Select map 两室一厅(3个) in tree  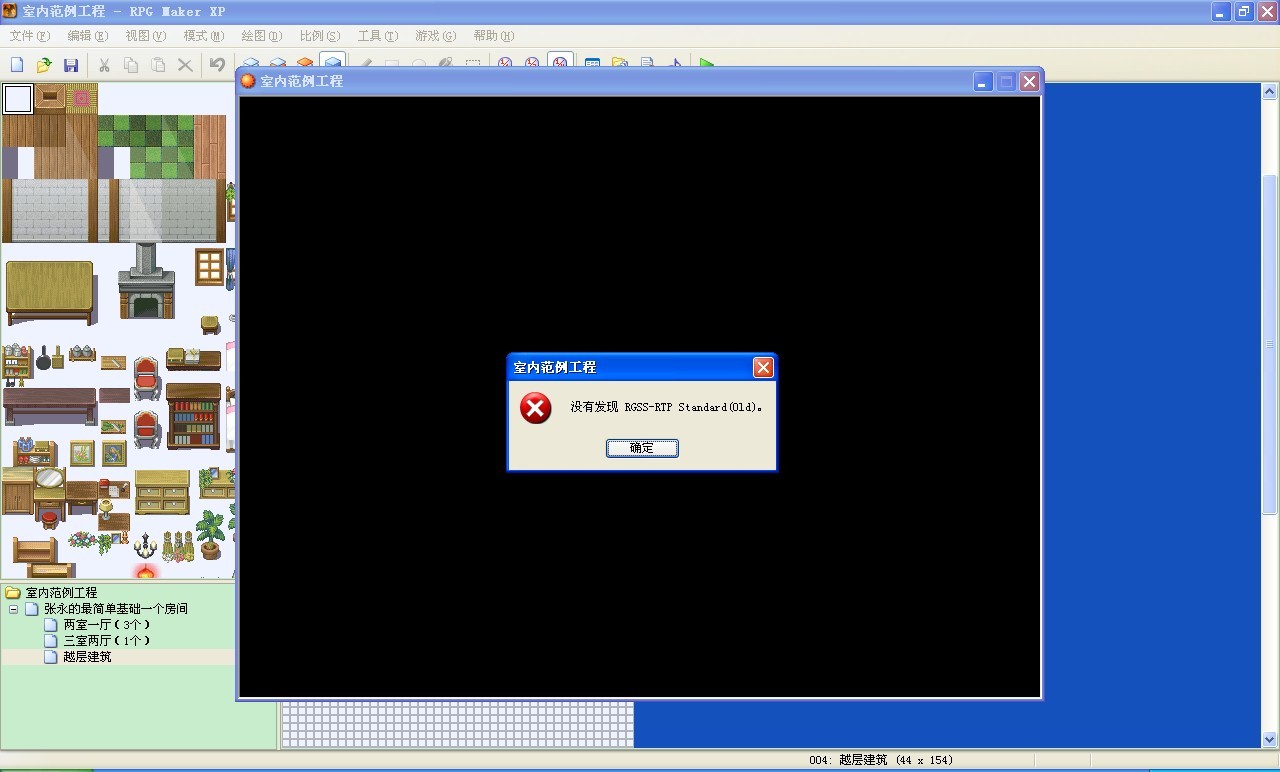tap(107, 625)
